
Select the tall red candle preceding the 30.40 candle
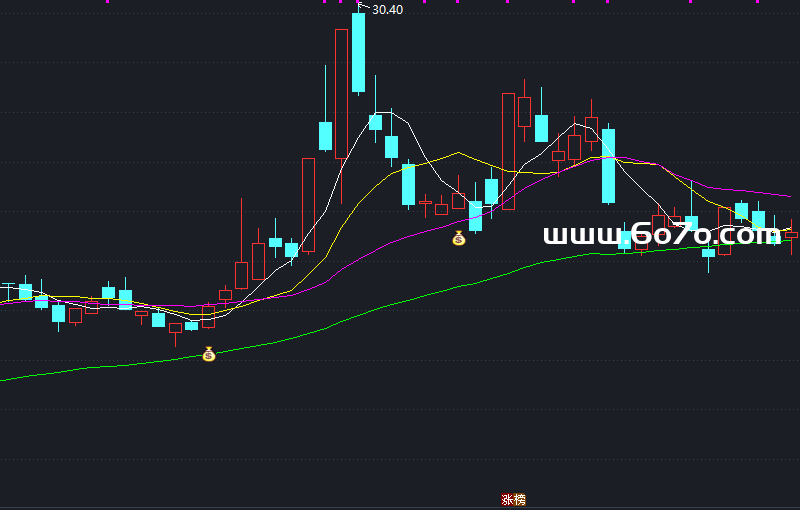coord(341,94)
